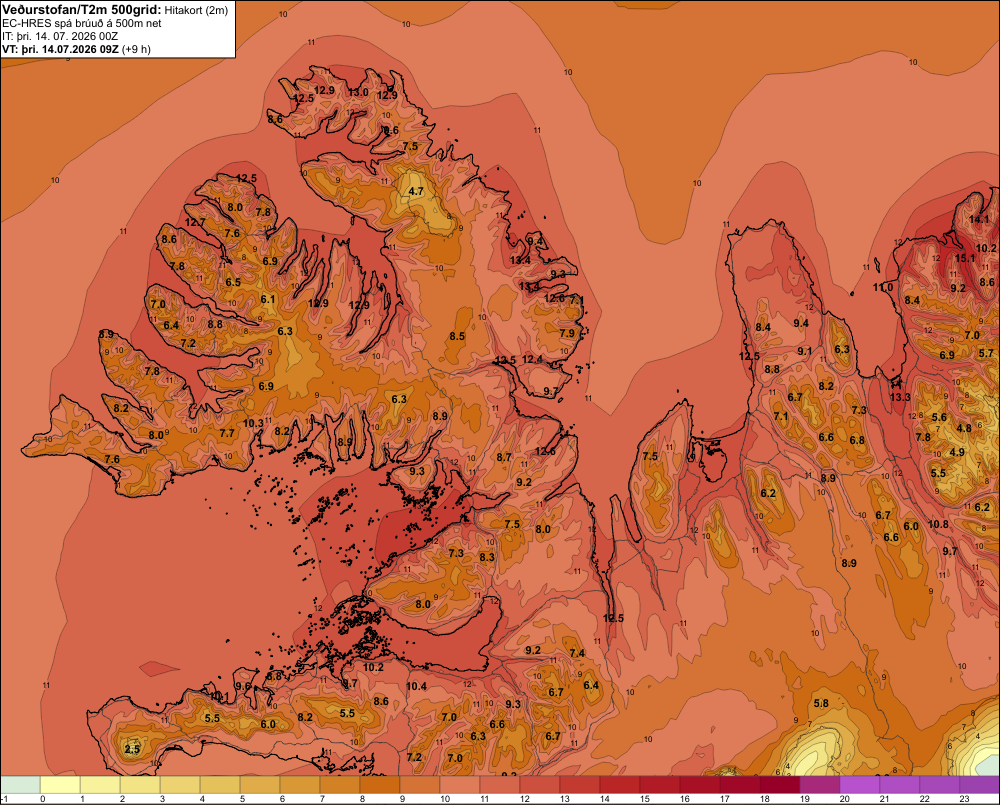
Task: Click the legend swatch between 12 and 13
Action: [x=540, y=785]
